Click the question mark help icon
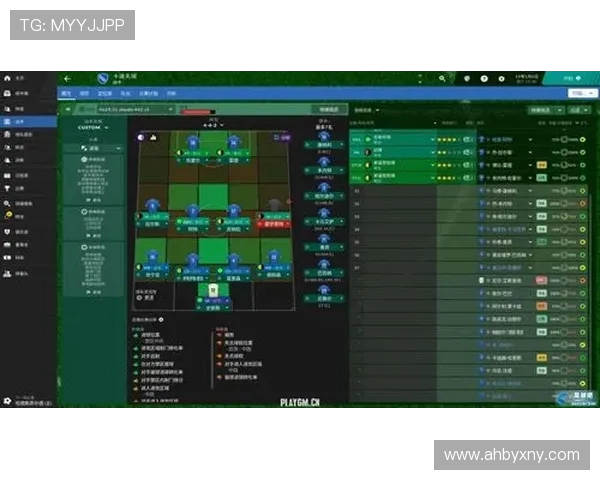 click(484, 78)
